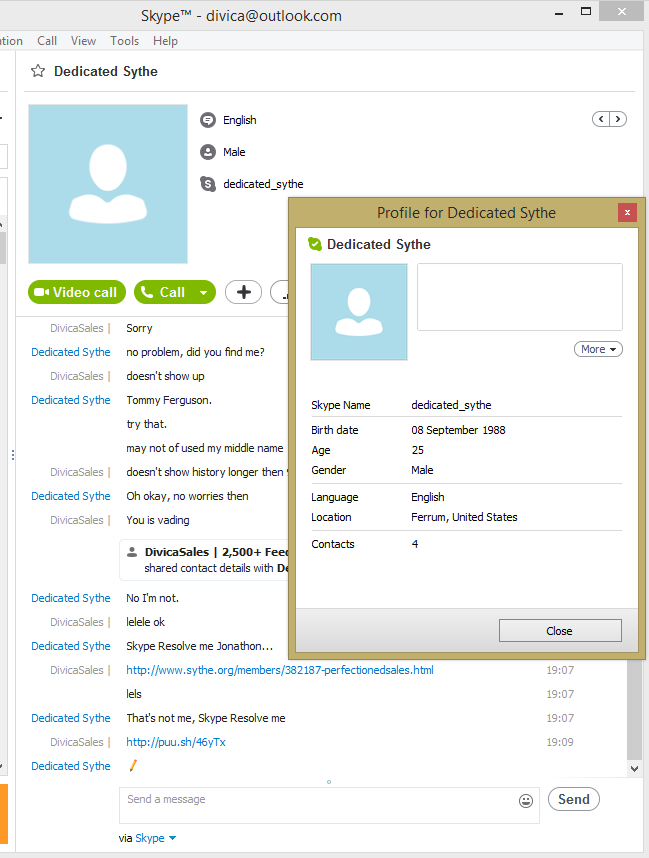Viewport: 649px width, 858px height.
Task: Click the message 'That's not me, Skype Resolve me'
Action: (206, 718)
